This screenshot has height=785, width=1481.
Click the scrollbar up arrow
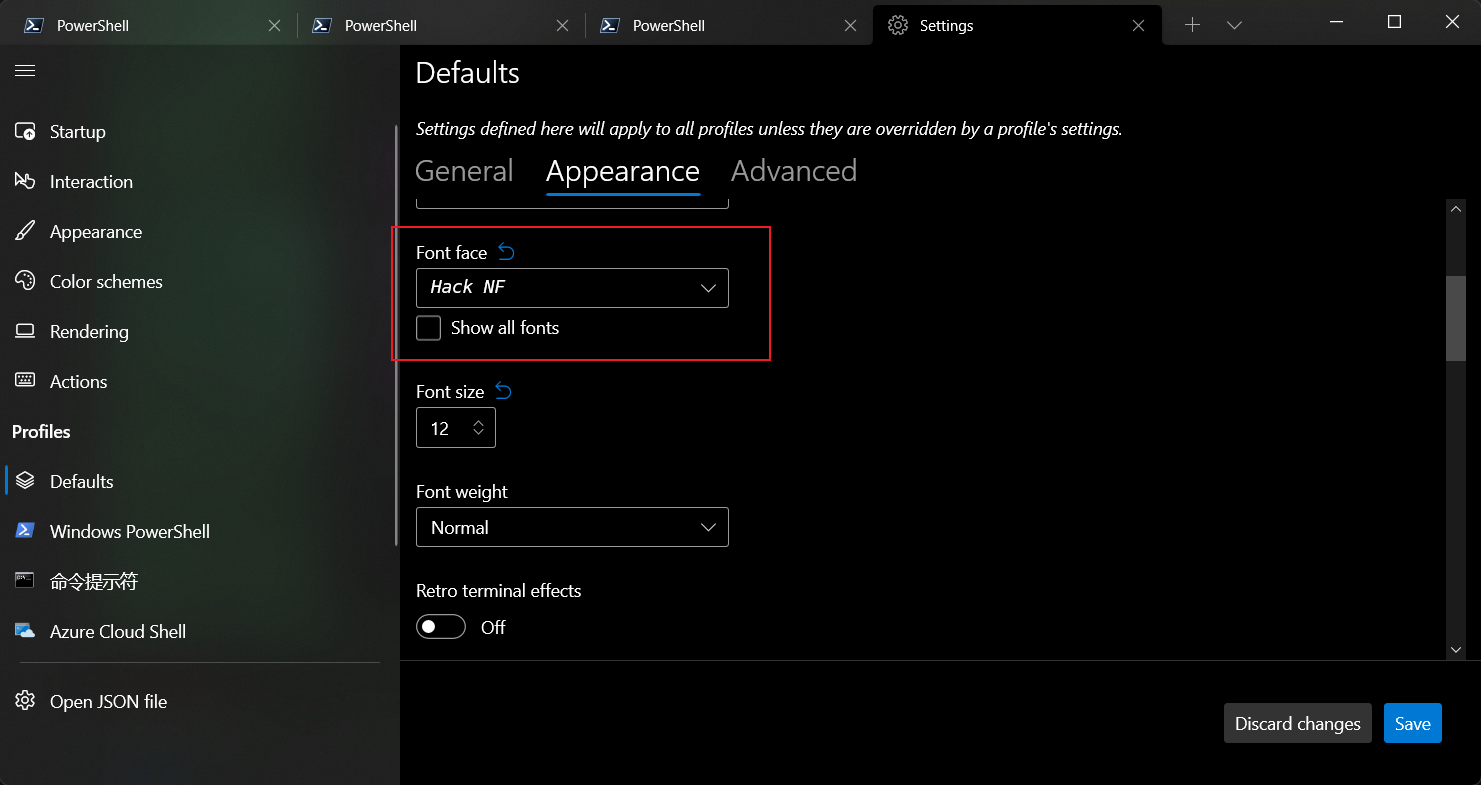point(1456,209)
